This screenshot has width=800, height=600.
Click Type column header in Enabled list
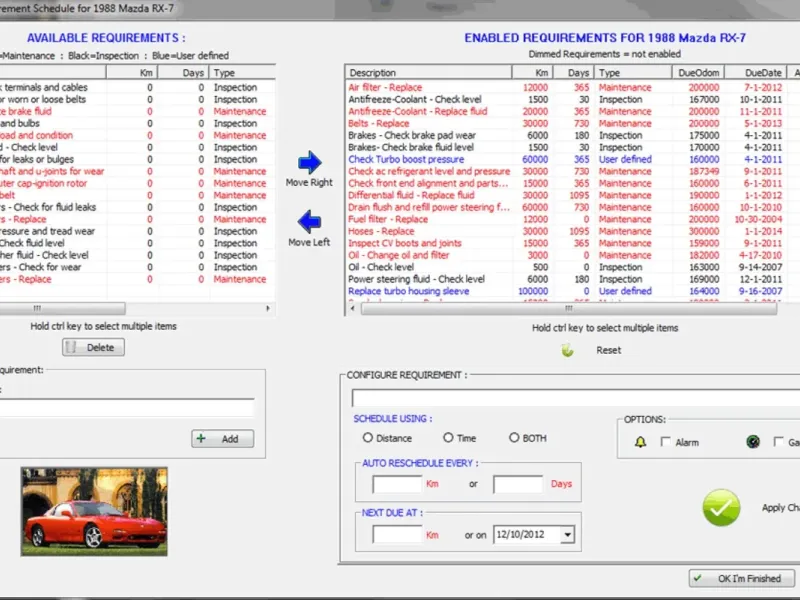point(633,73)
